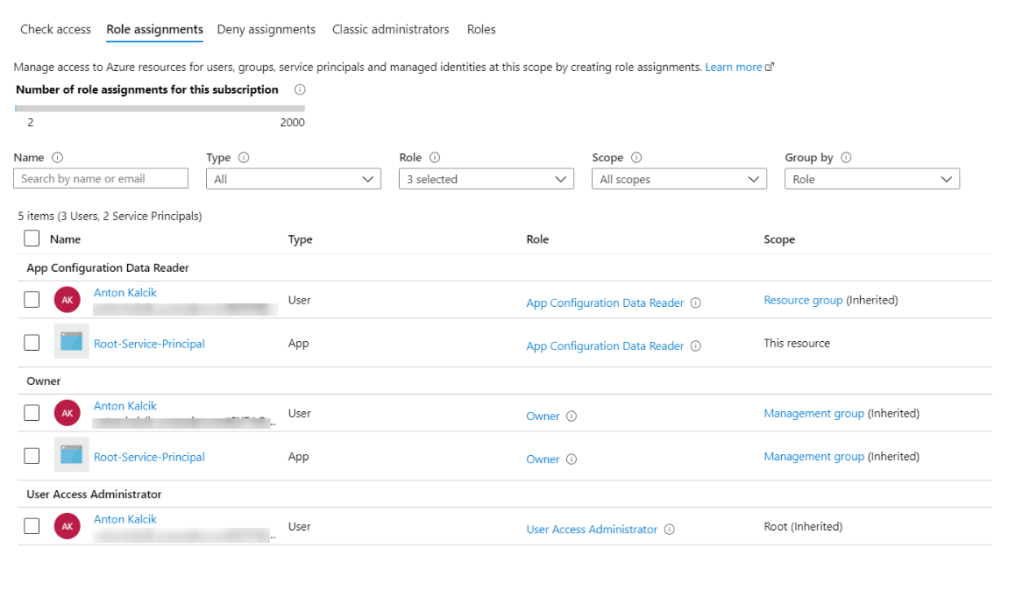Click the info icon beside Name filter
The width and height of the screenshot is (1023, 598).
(57, 158)
